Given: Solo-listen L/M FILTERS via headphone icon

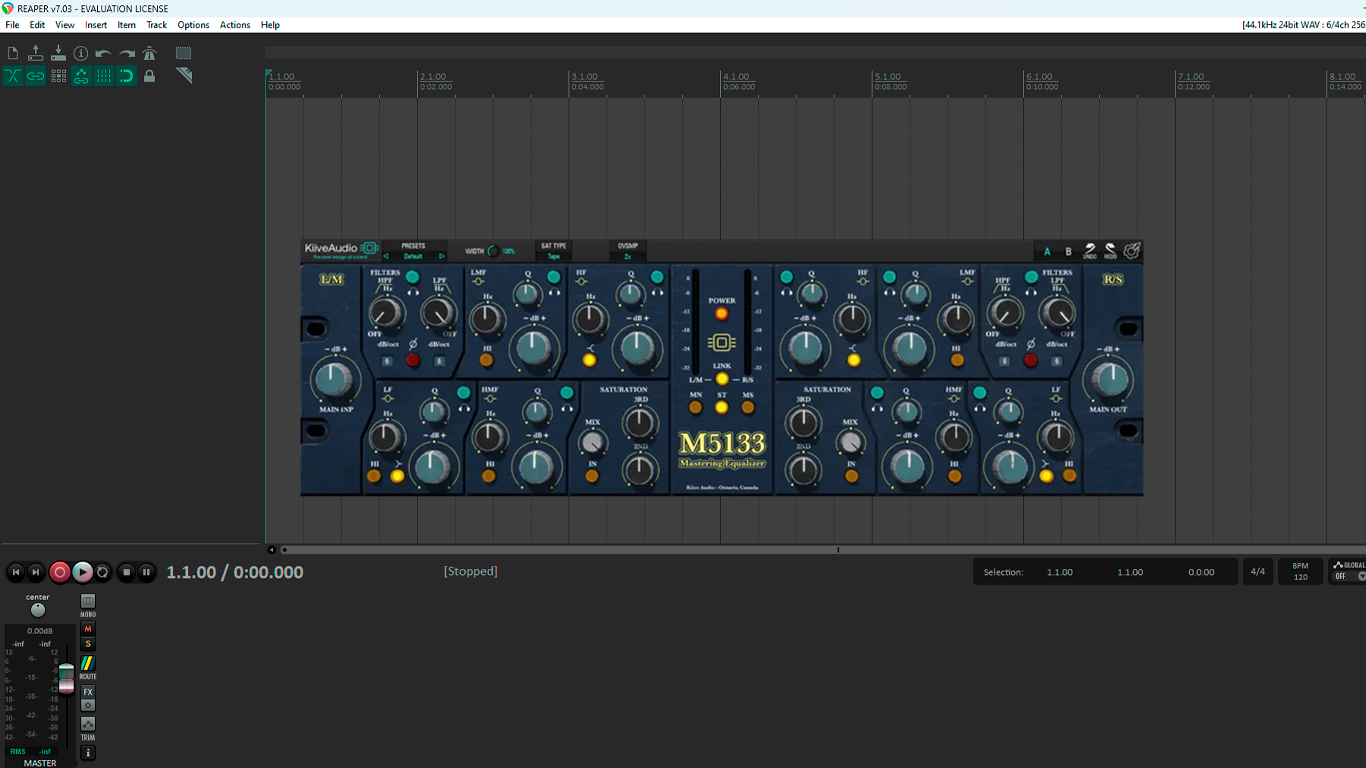Looking at the screenshot, I should 414,294.
